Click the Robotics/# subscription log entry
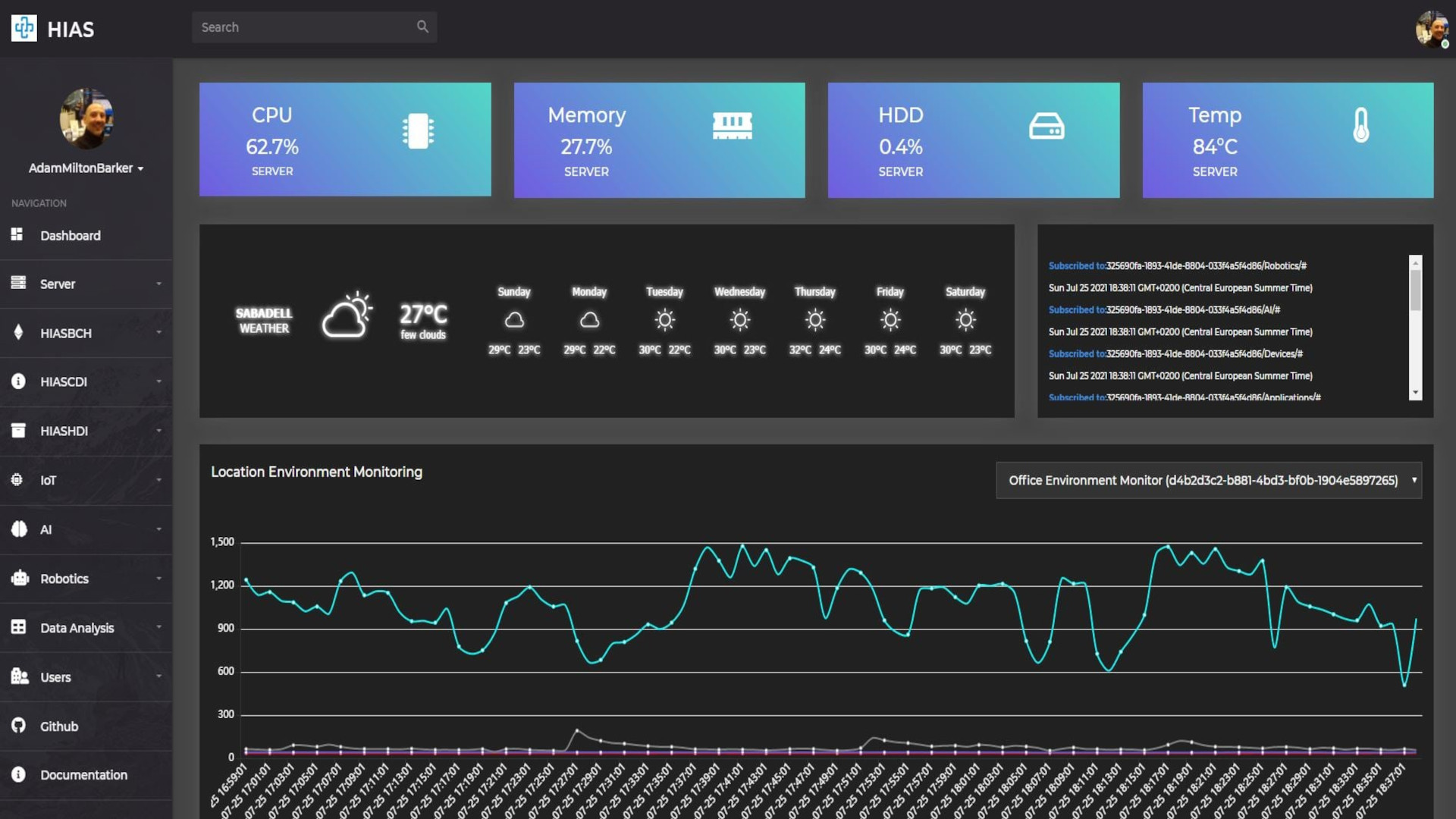 pos(1177,265)
